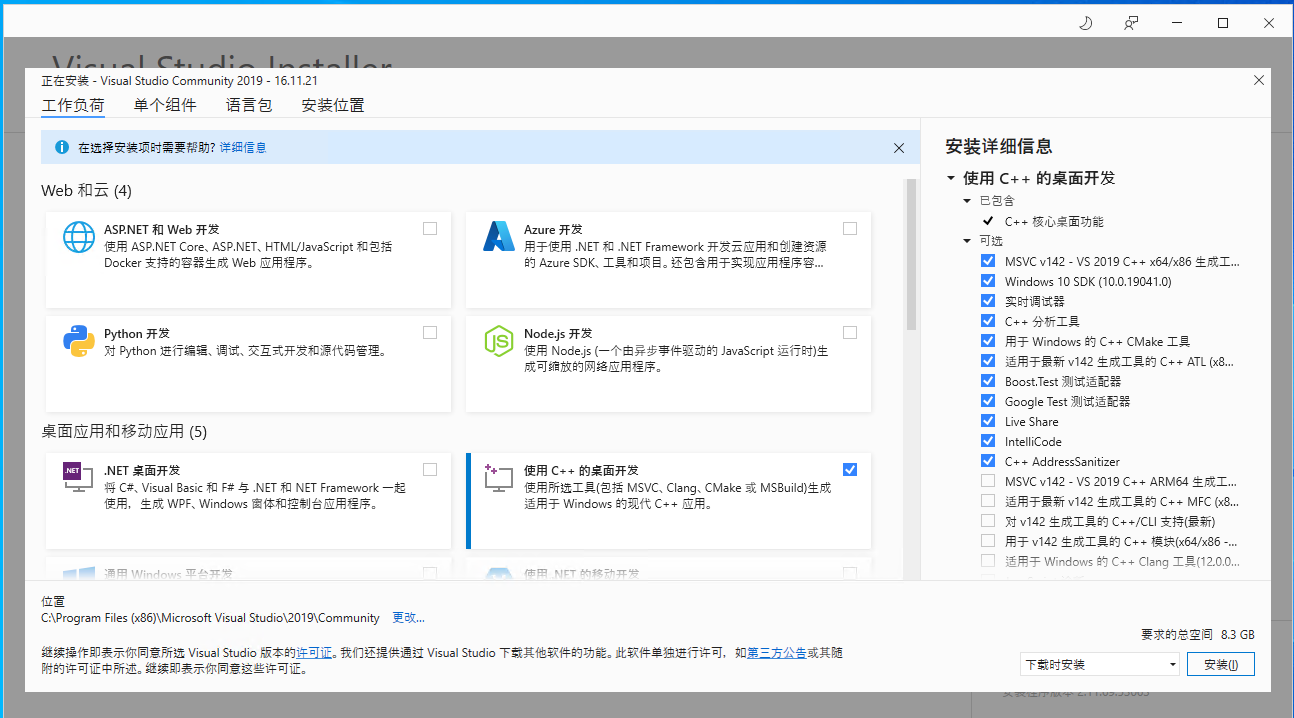
Task: Check the ASP.NET 和 Web 开发 workload
Action: pos(430,228)
